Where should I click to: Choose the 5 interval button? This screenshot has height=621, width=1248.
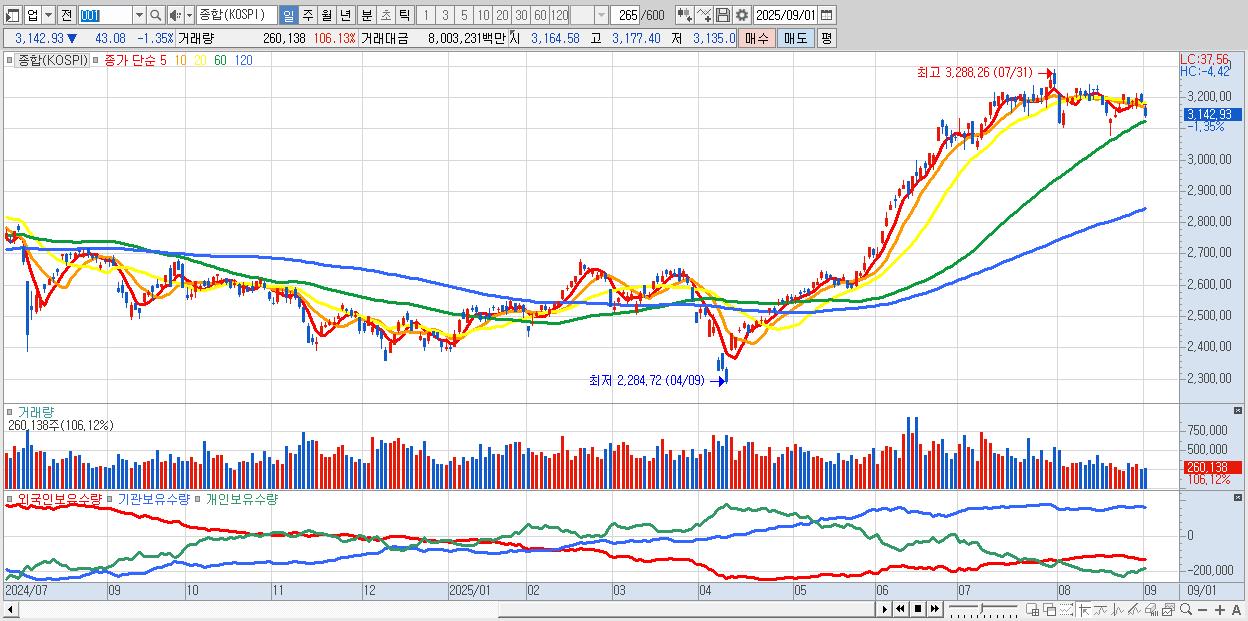point(464,15)
